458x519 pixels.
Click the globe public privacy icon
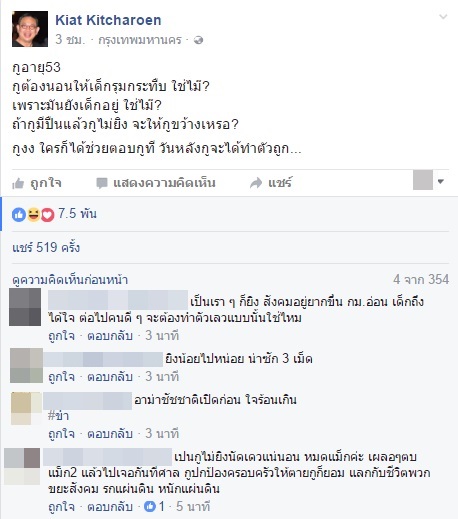198,40
